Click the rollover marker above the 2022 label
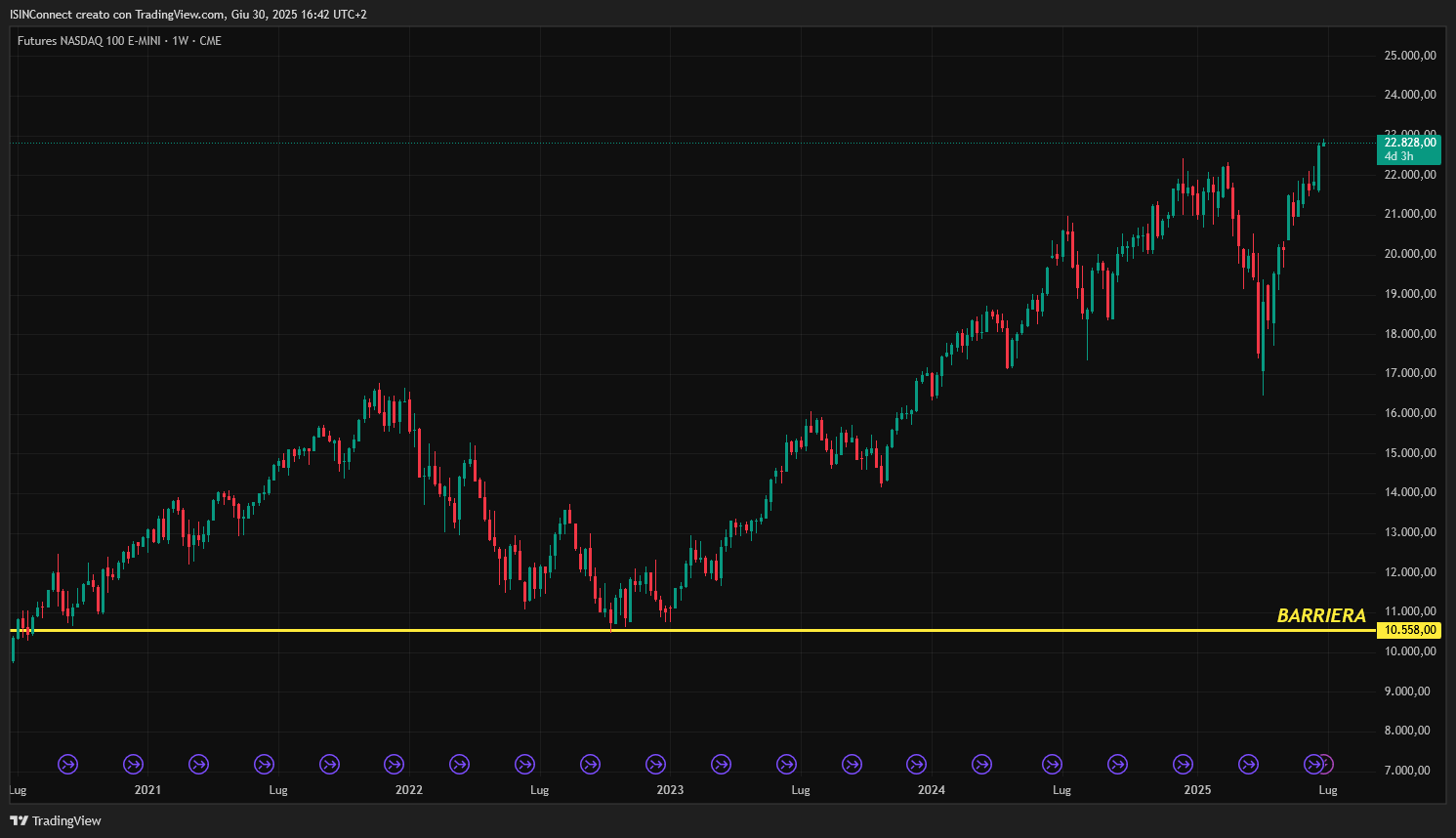The width and height of the screenshot is (1456, 838). [x=395, y=764]
